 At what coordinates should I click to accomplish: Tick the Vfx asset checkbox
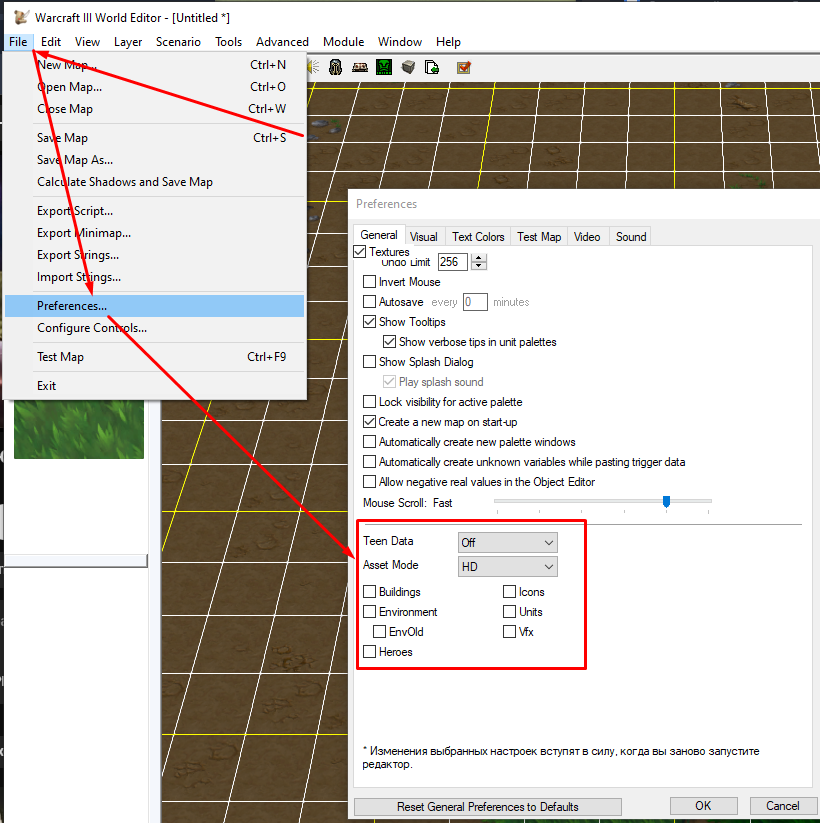point(509,632)
